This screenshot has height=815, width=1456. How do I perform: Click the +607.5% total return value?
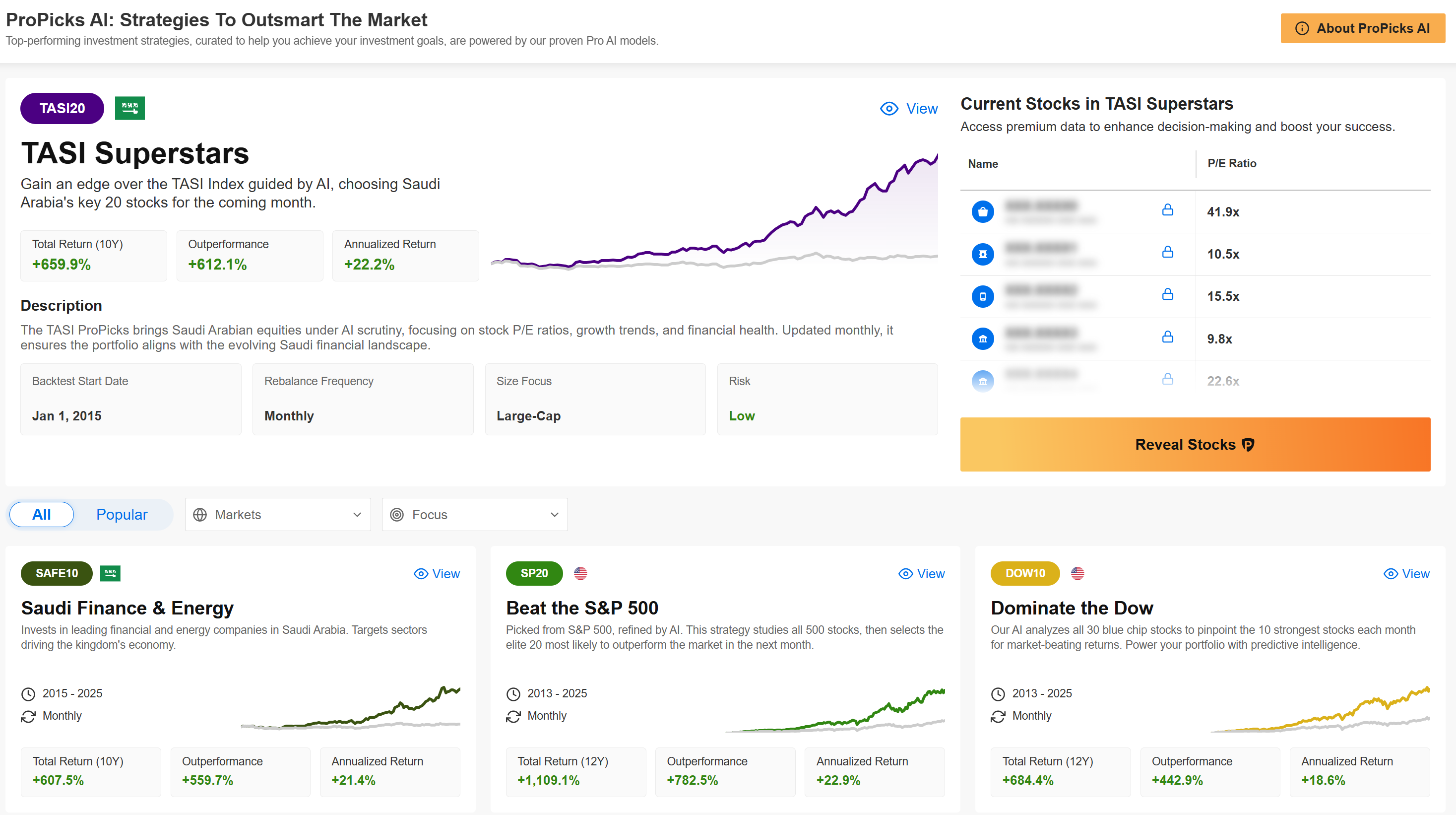coord(58,780)
